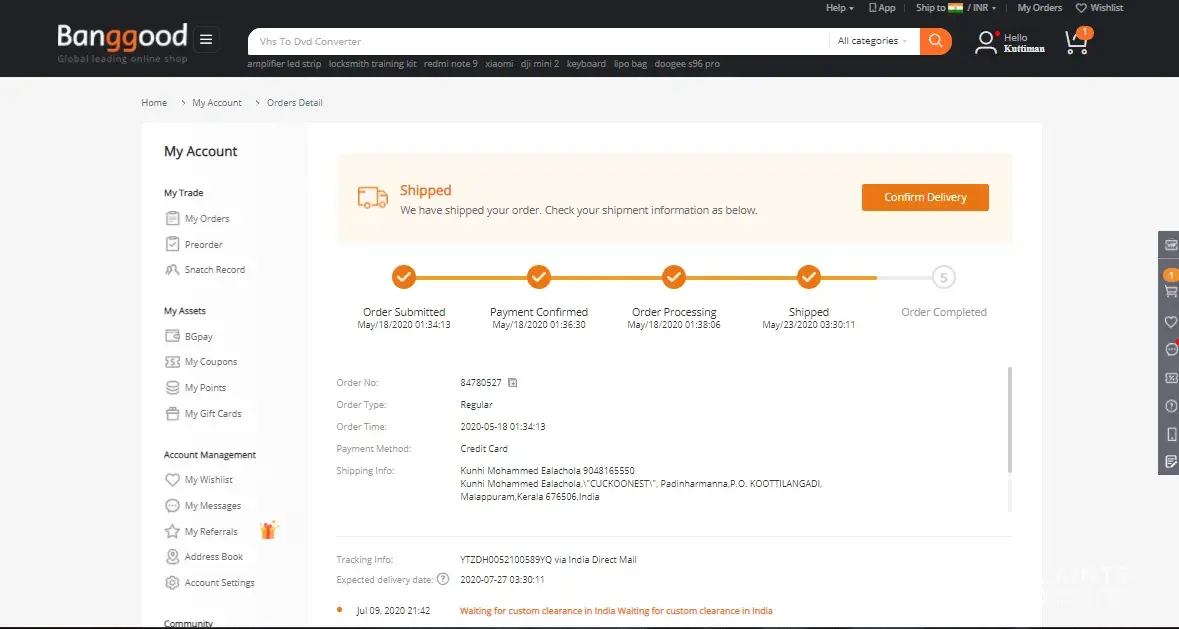Expand the All categories dropdown
The image size is (1179, 629).
pyautogui.click(x=872, y=41)
